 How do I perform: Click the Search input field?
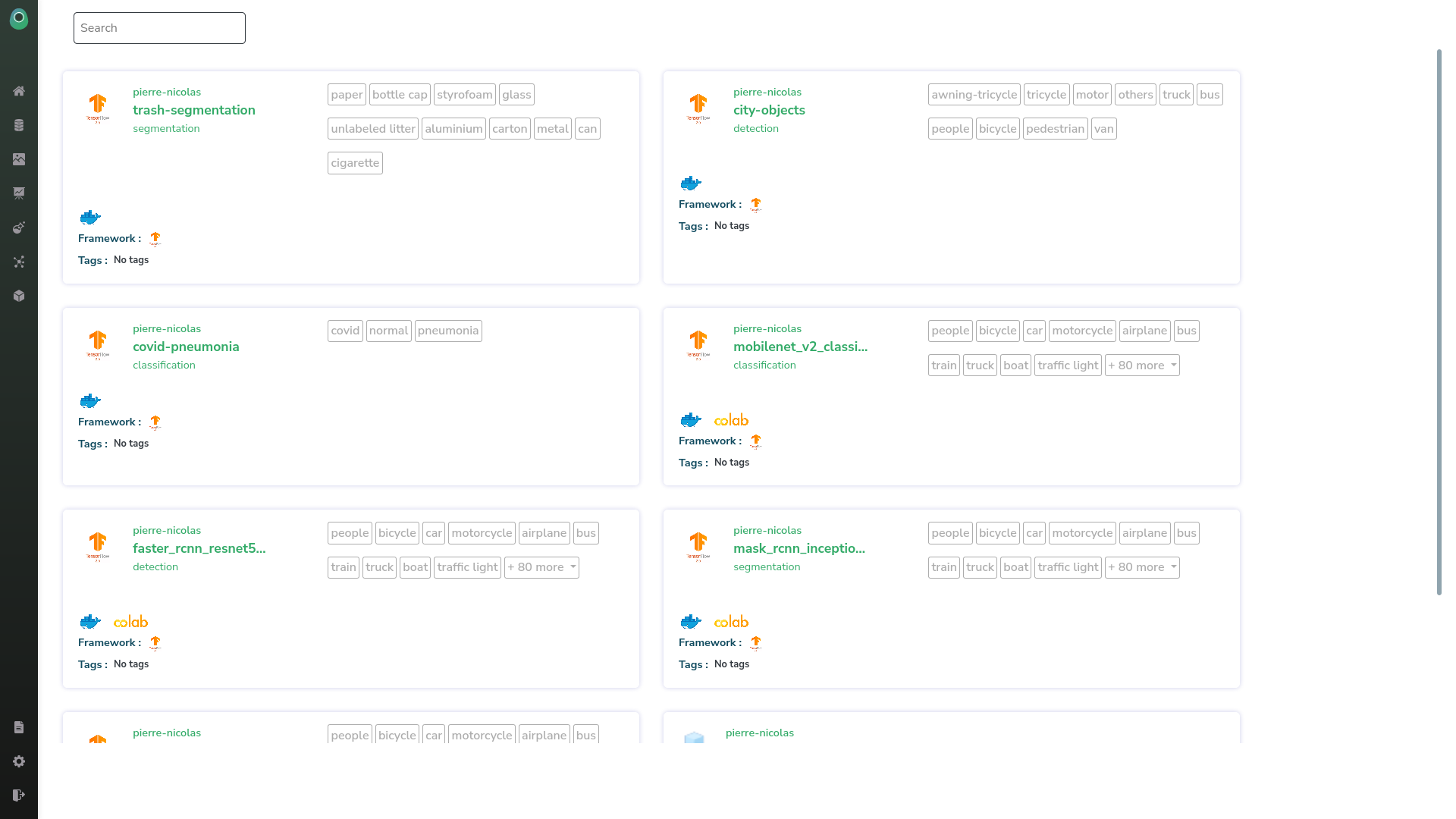click(x=159, y=28)
